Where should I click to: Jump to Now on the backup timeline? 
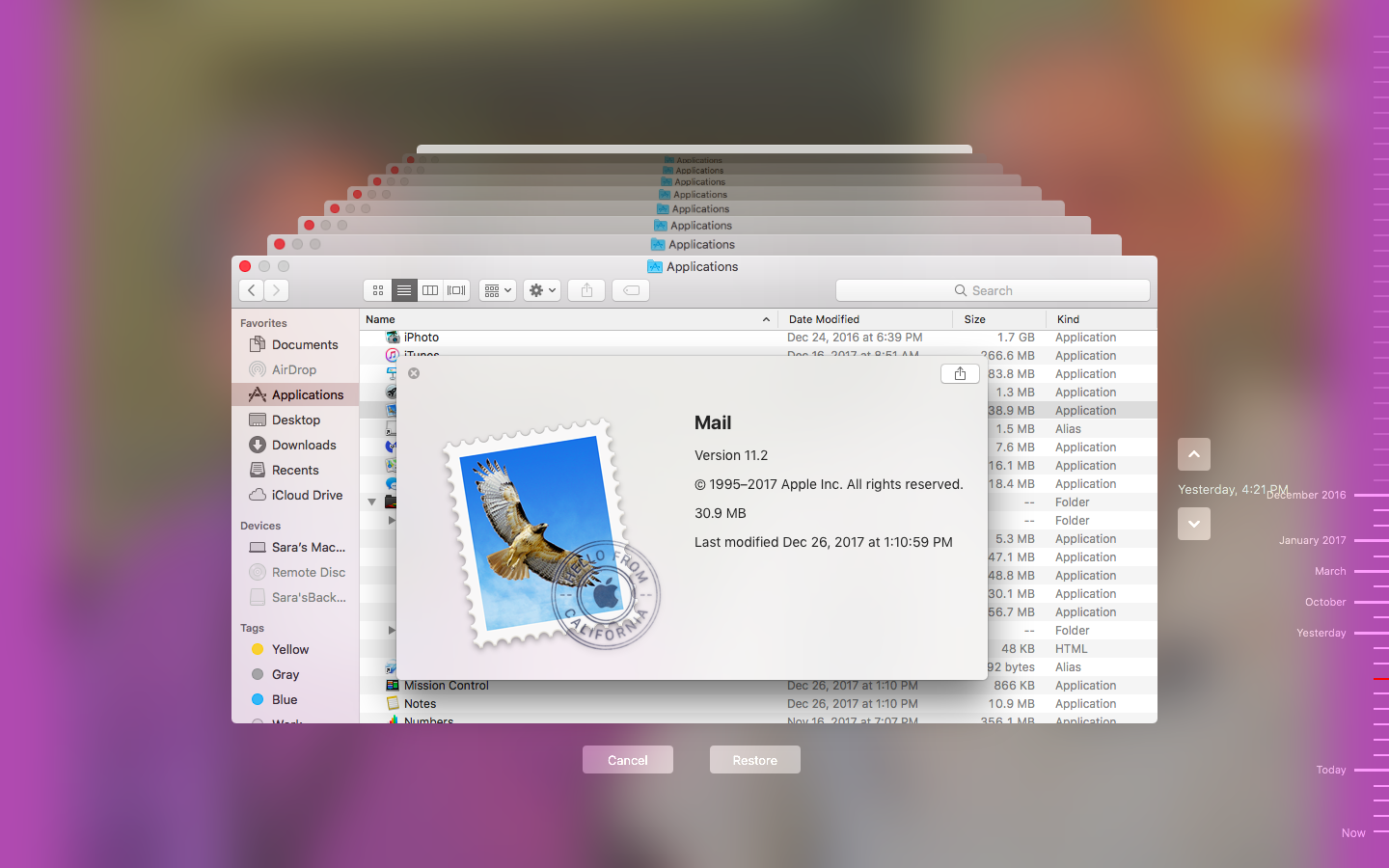tap(1353, 833)
